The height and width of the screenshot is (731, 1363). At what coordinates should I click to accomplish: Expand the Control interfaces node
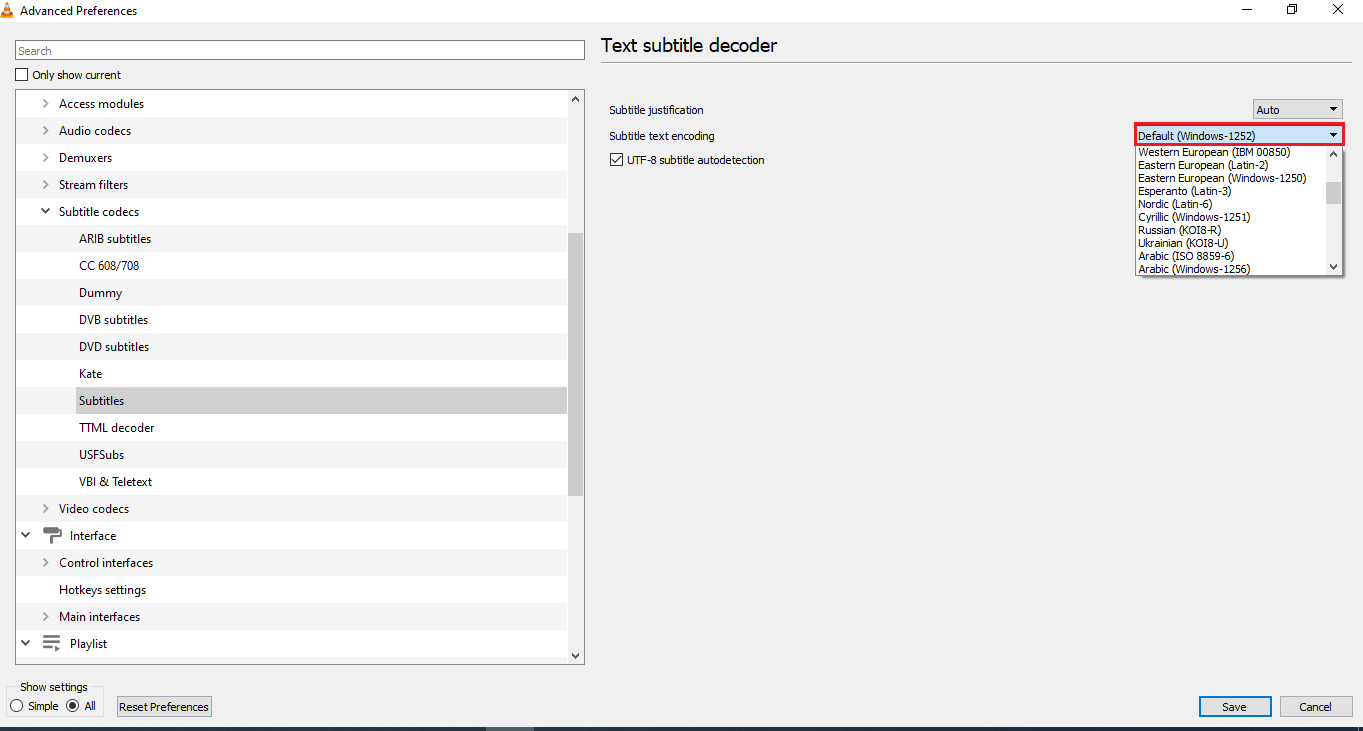point(45,563)
